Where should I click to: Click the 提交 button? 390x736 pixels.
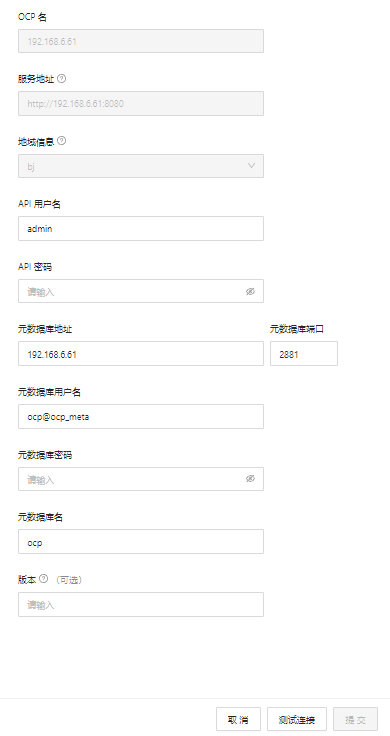pos(355,720)
